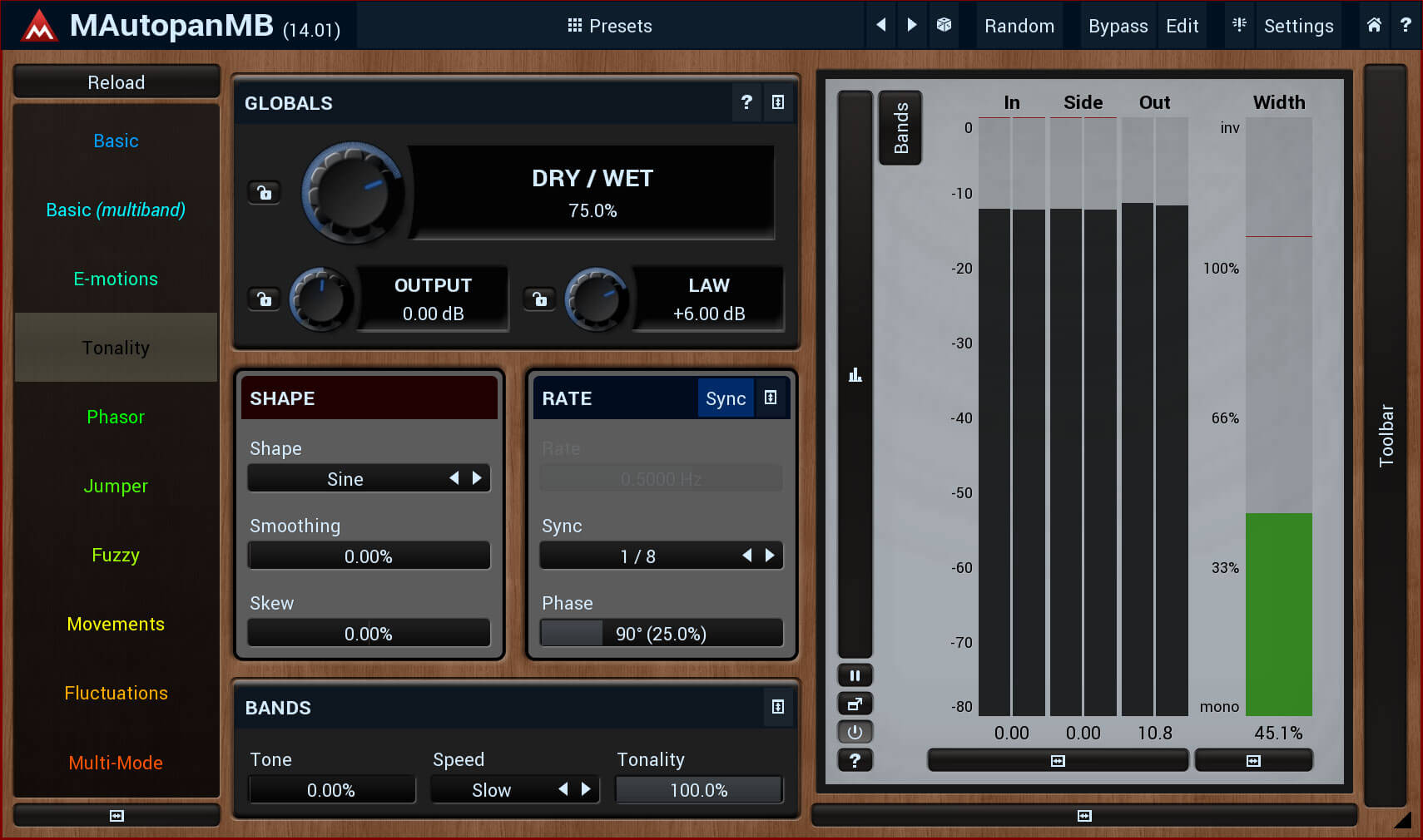1423x840 pixels.
Task: Click the Random button
Action: [1019, 26]
